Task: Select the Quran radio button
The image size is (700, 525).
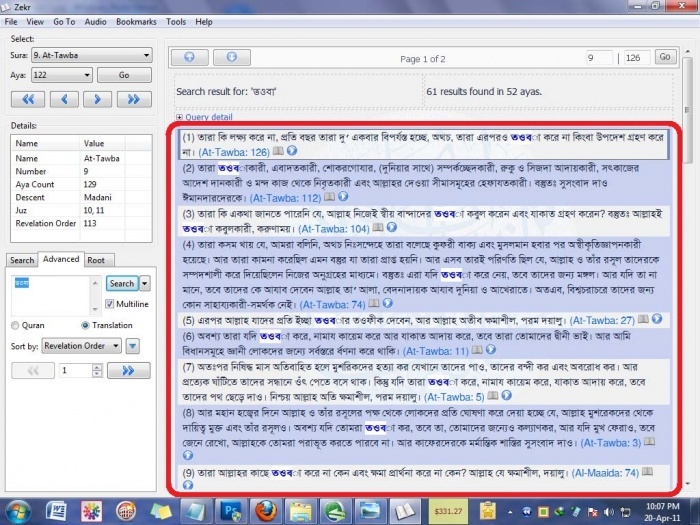Action: (15, 325)
